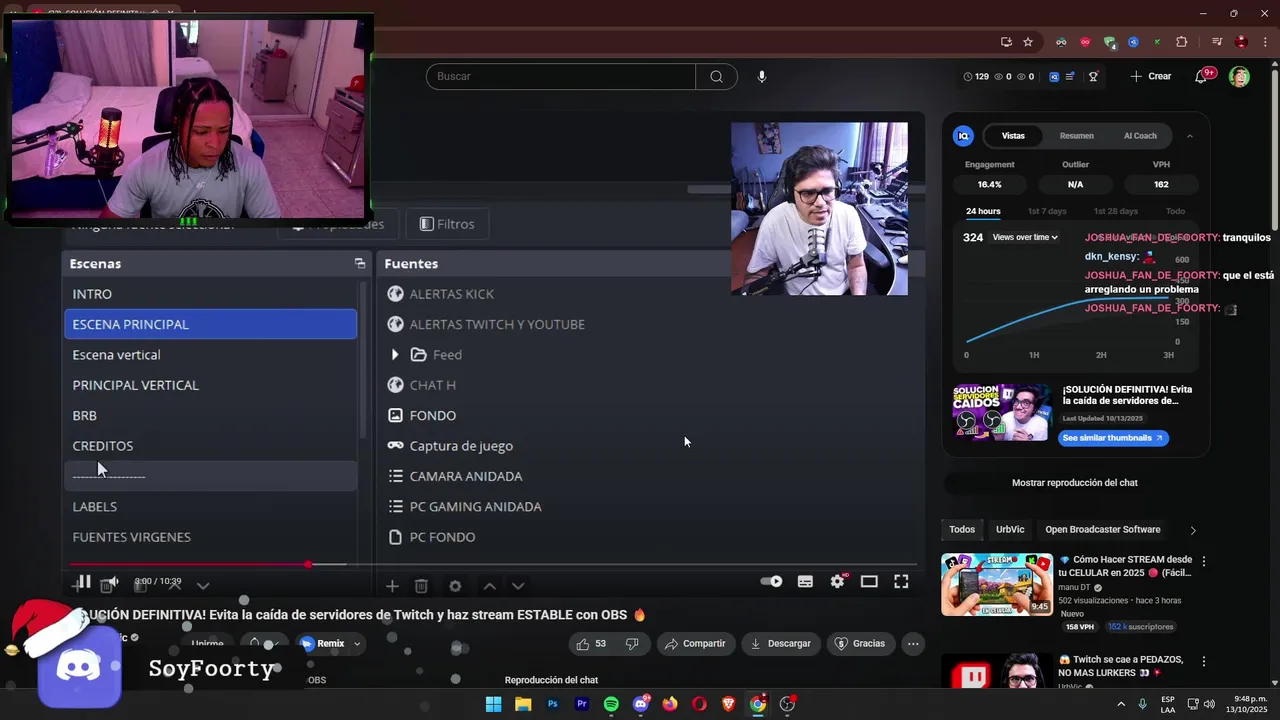
Task: Click the YouTube Buscar search field
Action: pos(561,76)
